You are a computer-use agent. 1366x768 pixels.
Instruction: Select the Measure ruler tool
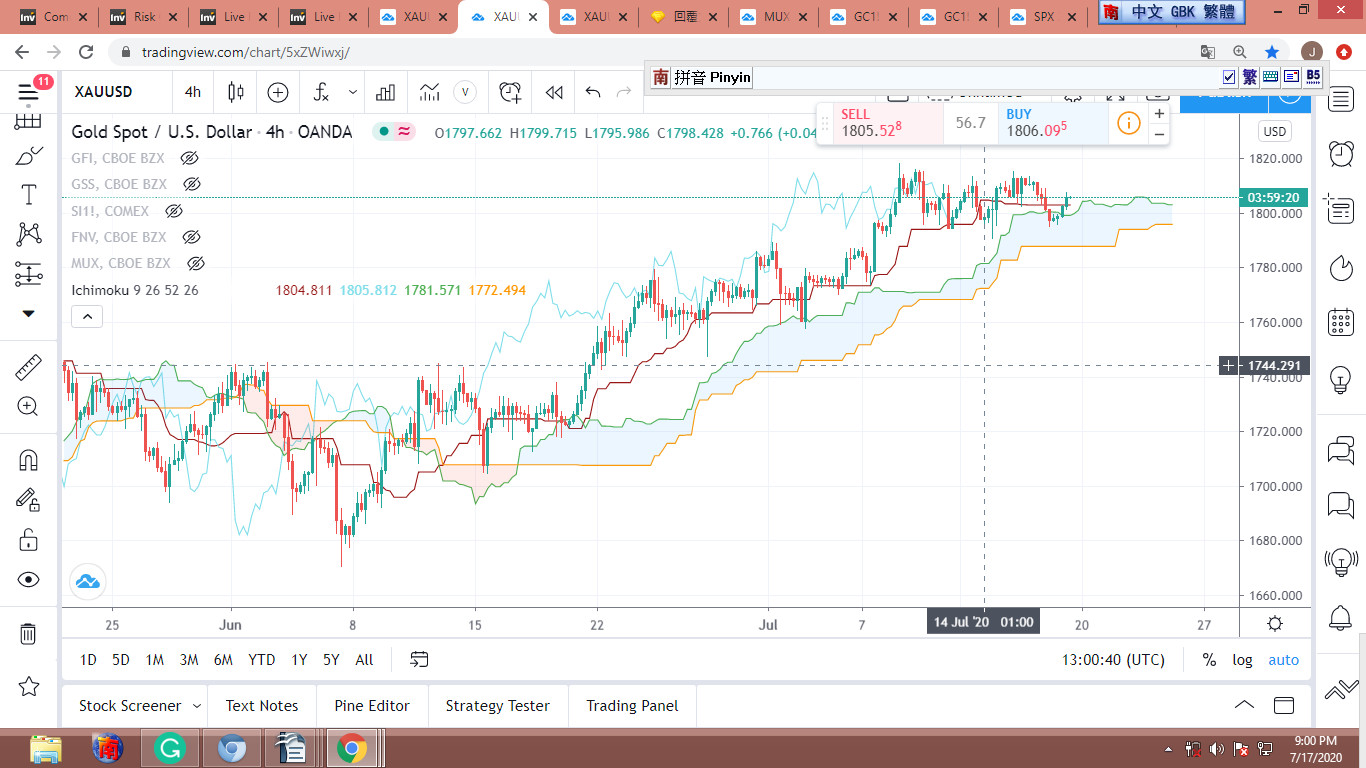tap(28, 368)
